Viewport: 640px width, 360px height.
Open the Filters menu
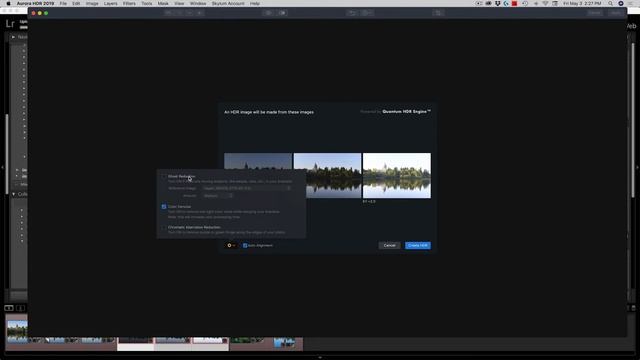[x=129, y=3]
